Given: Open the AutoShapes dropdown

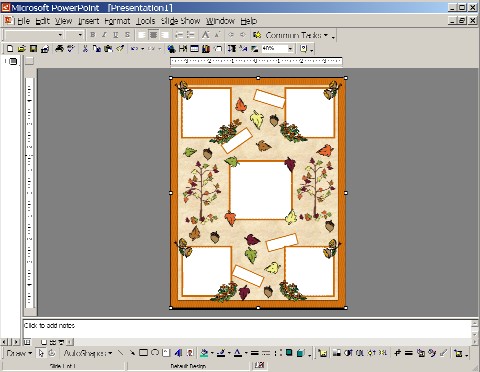Looking at the screenshot, I should tap(88, 353).
